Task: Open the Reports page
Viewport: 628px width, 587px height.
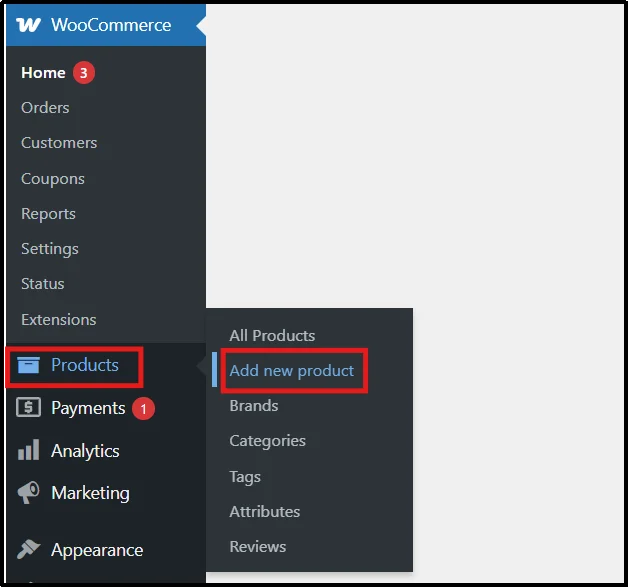Action: (48, 214)
